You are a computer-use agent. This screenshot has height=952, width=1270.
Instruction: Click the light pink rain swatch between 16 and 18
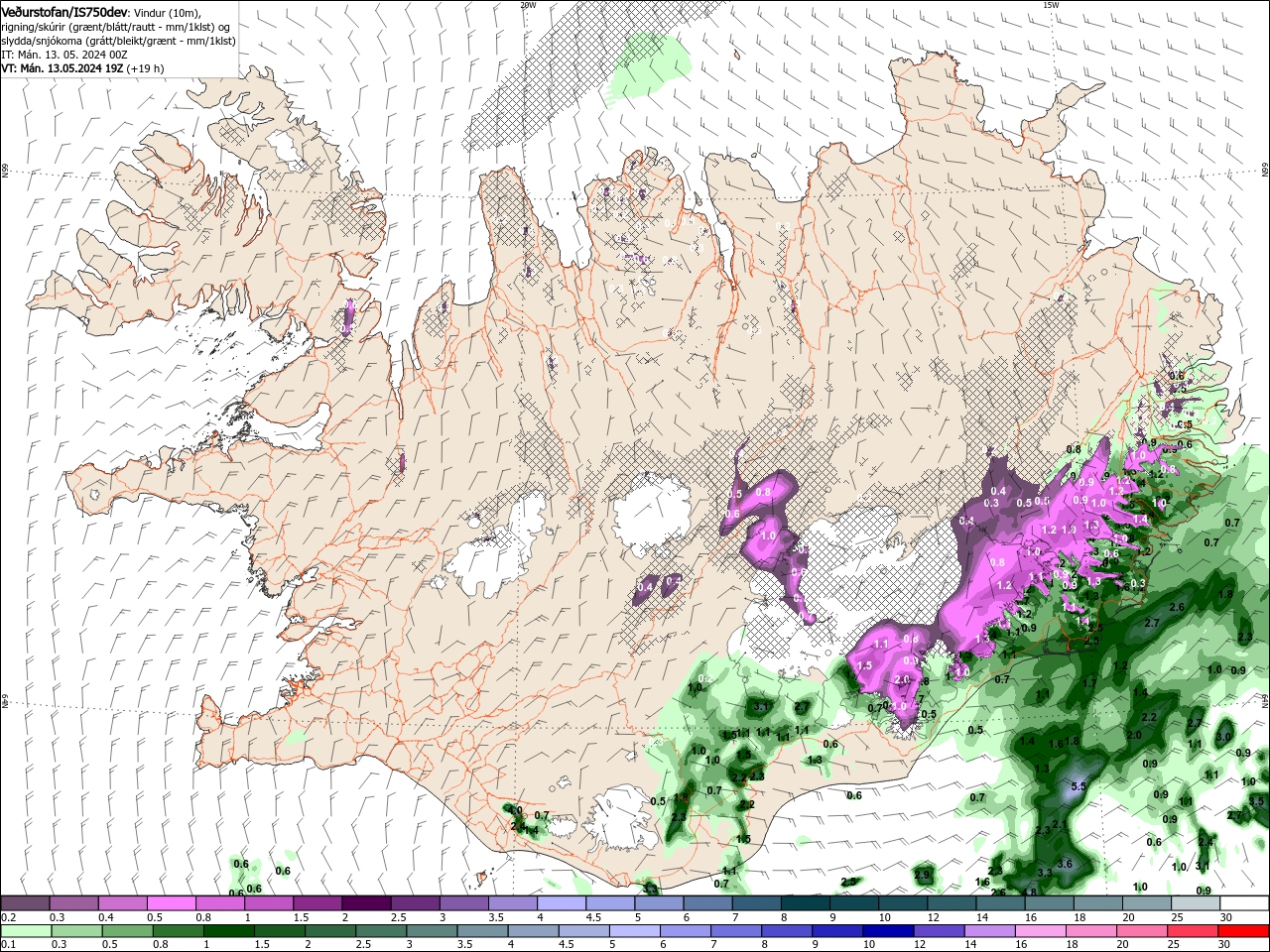pyautogui.click(x=1042, y=931)
